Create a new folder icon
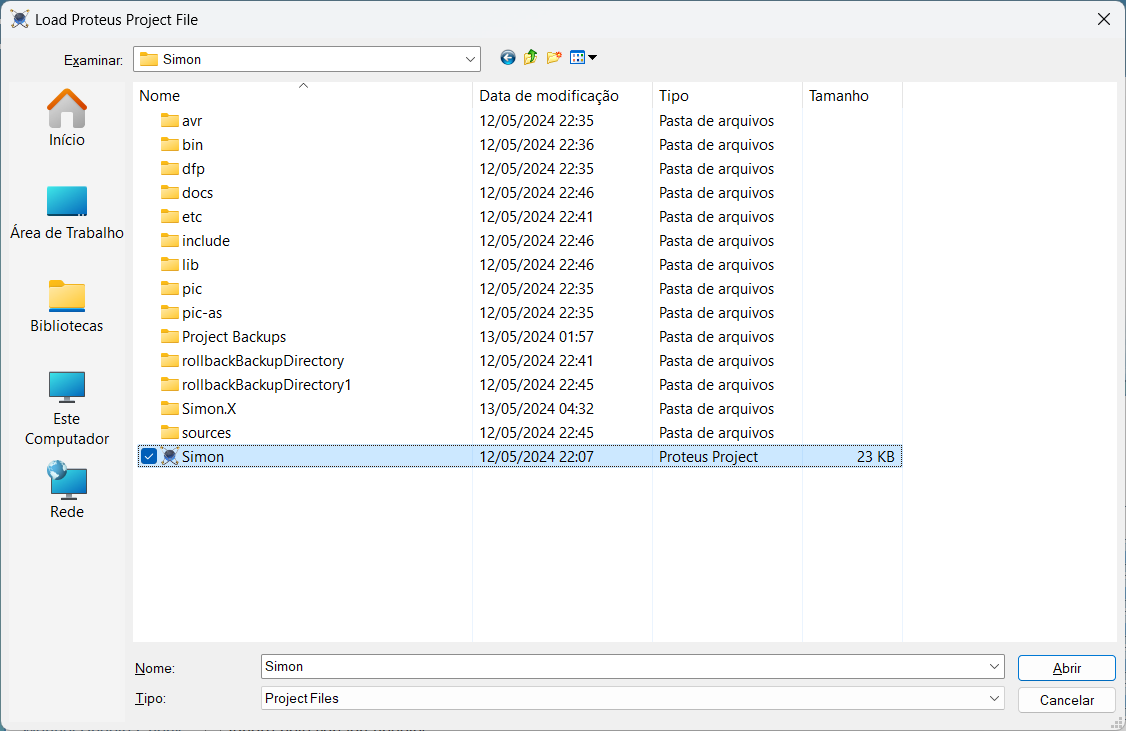The image size is (1126, 731). (554, 58)
